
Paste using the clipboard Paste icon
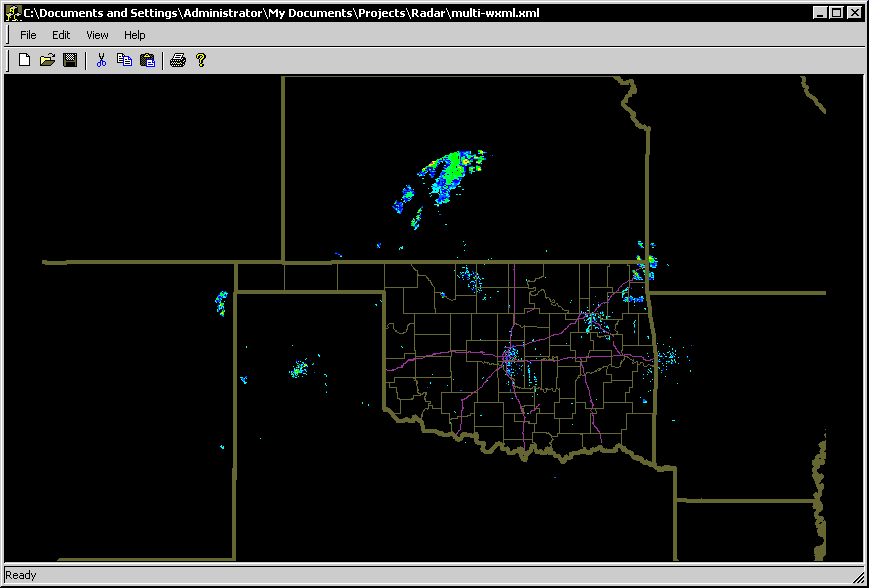click(146, 59)
